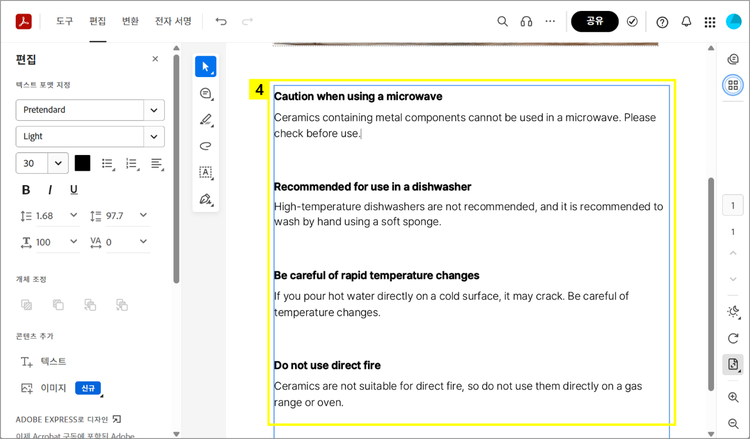Choose the add comment tool

tap(206, 93)
